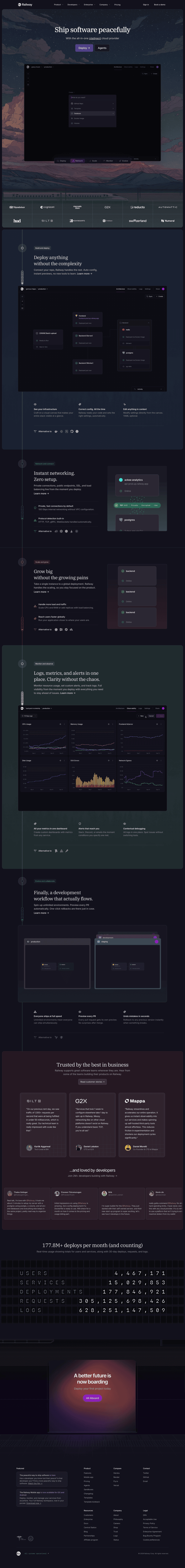This screenshot has height=1568, width=185.
Task: Select Network tab in hero canvas toolbar
Action: tap(78, 161)
